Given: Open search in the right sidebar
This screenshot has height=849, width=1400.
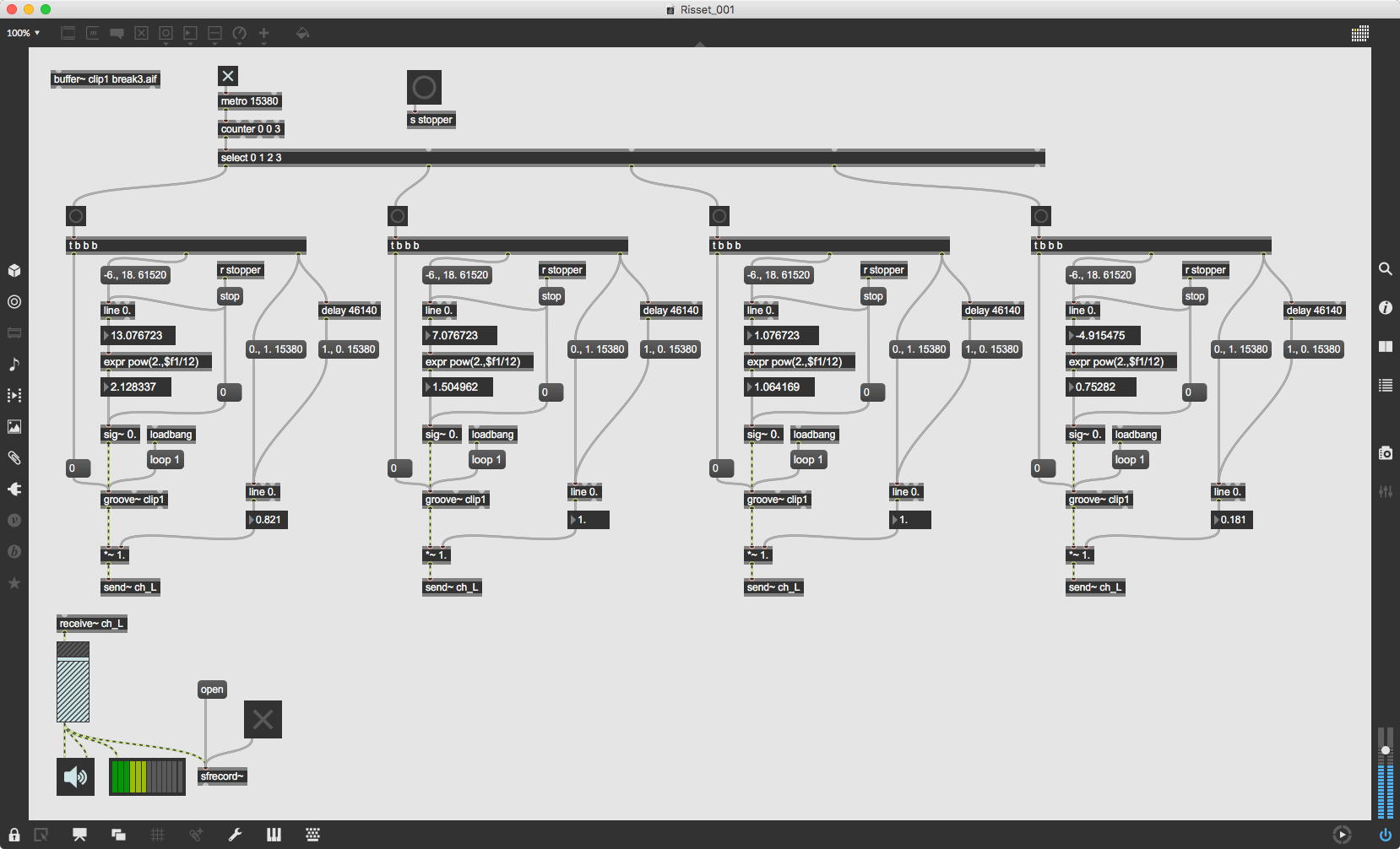Looking at the screenshot, I should pos(1386,269).
